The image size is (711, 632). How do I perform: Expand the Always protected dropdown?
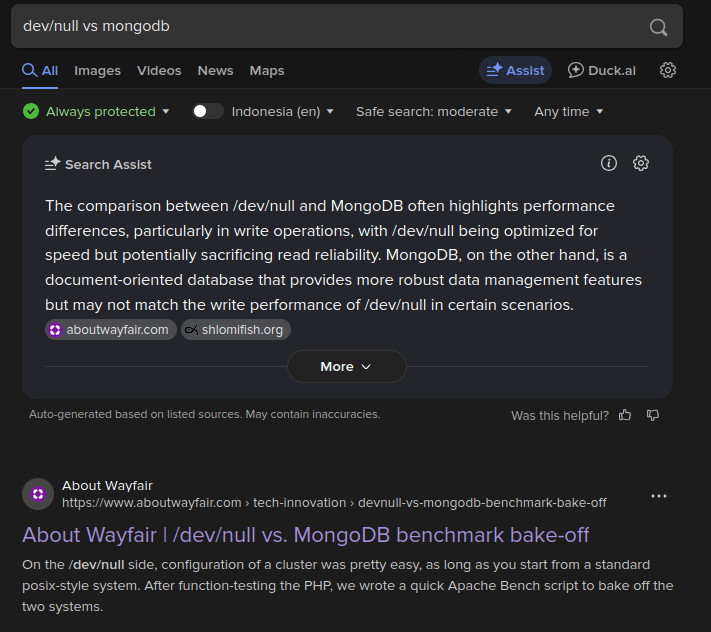coord(107,112)
